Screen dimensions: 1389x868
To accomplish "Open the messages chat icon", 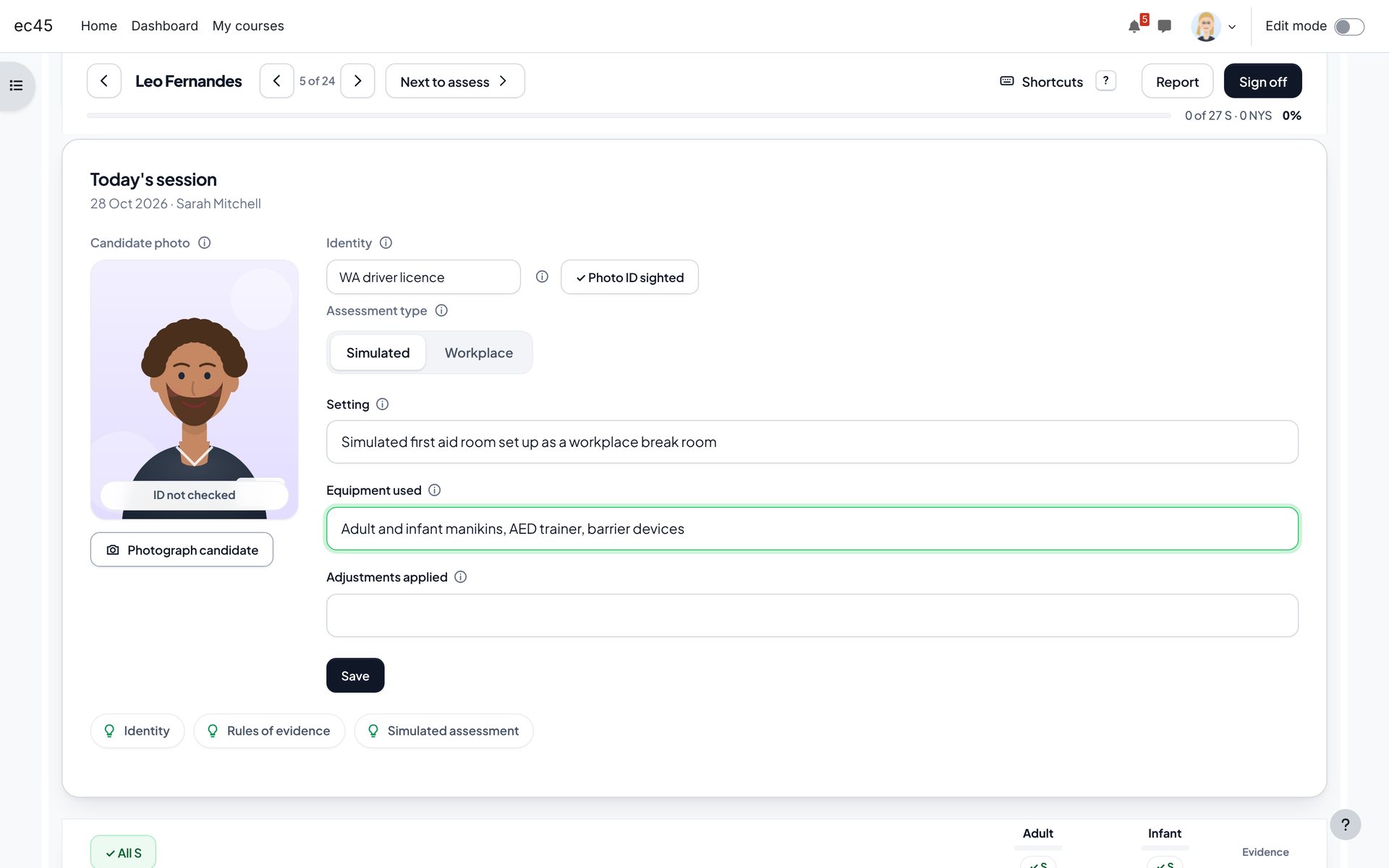I will pos(1164,27).
